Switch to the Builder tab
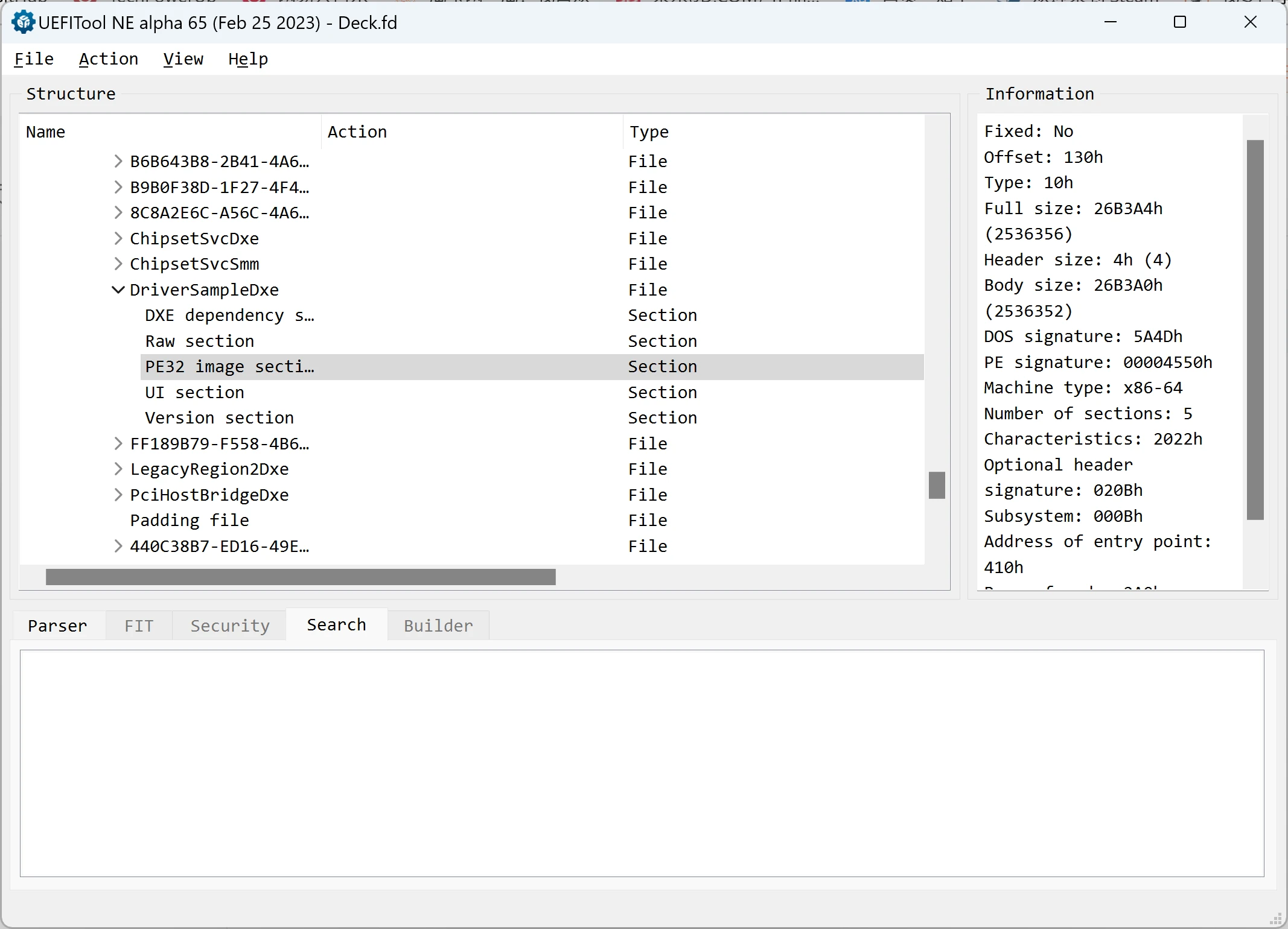Viewport: 1288px width, 929px height. tap(438, 626)
